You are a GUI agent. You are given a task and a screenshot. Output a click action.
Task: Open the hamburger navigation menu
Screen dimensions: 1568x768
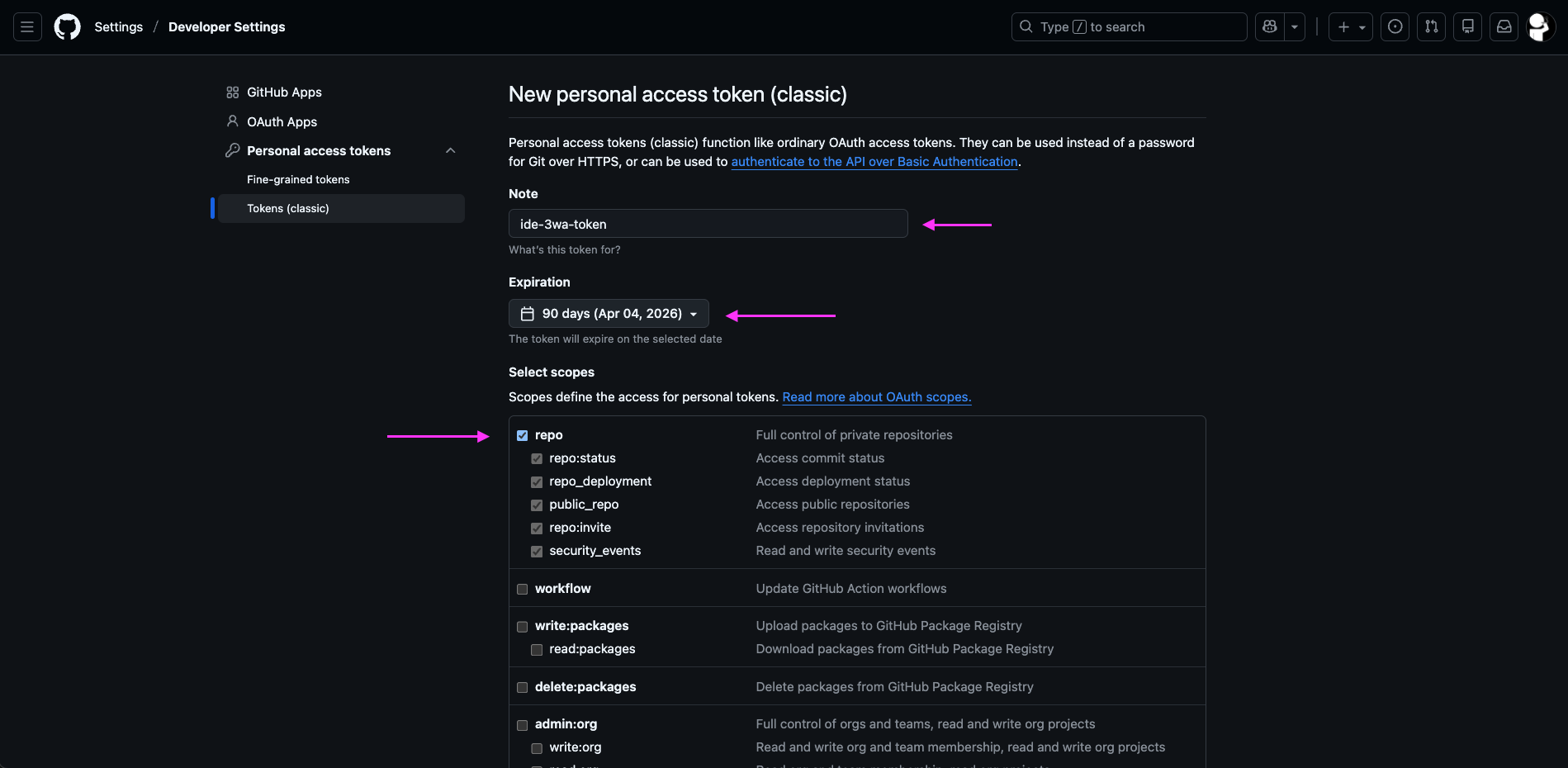pos(27,27)
